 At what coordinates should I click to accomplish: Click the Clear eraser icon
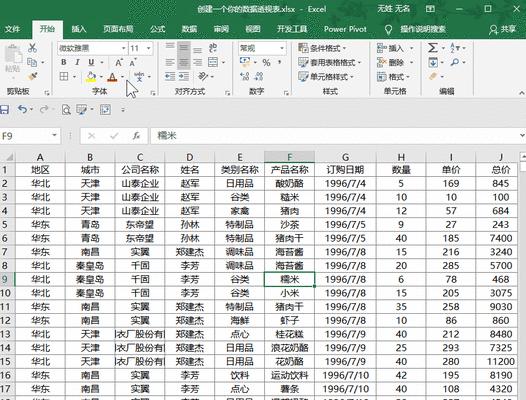pos(433,77)
